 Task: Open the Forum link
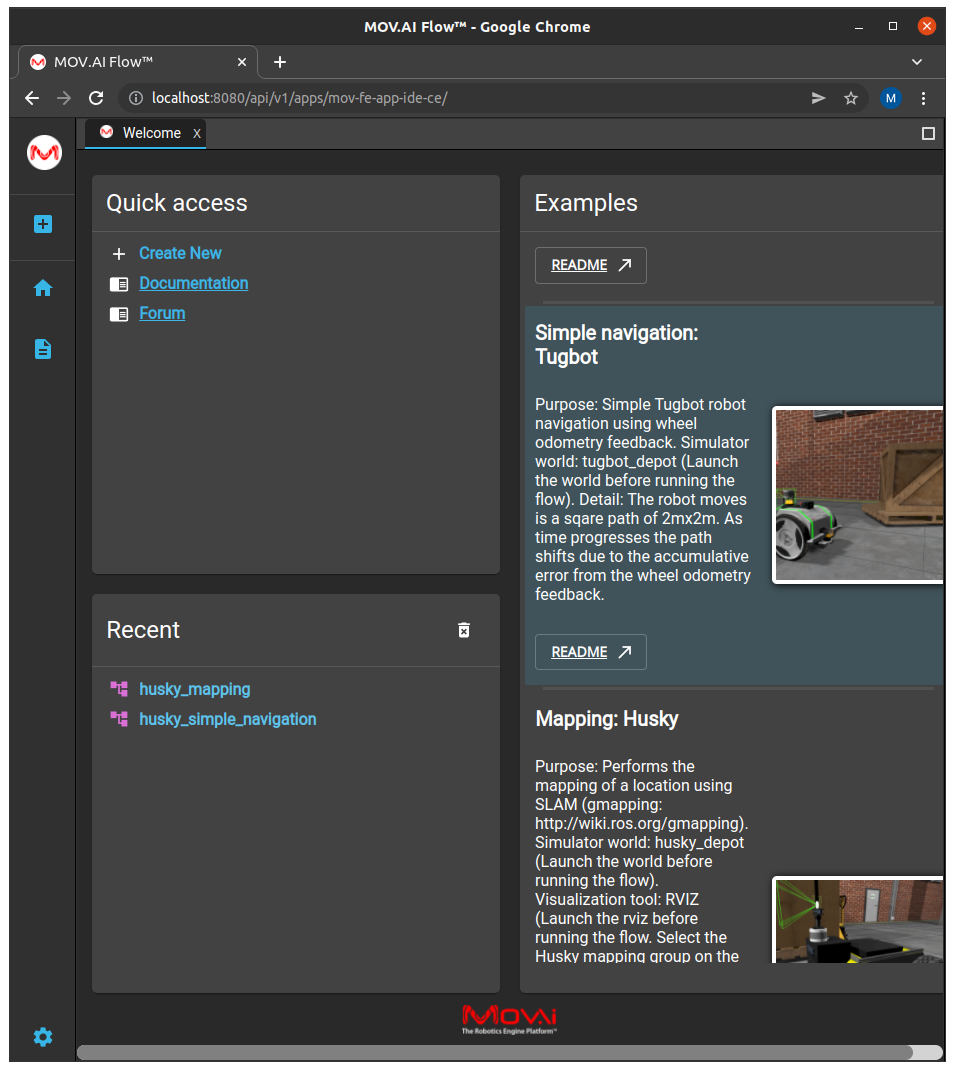162,314
